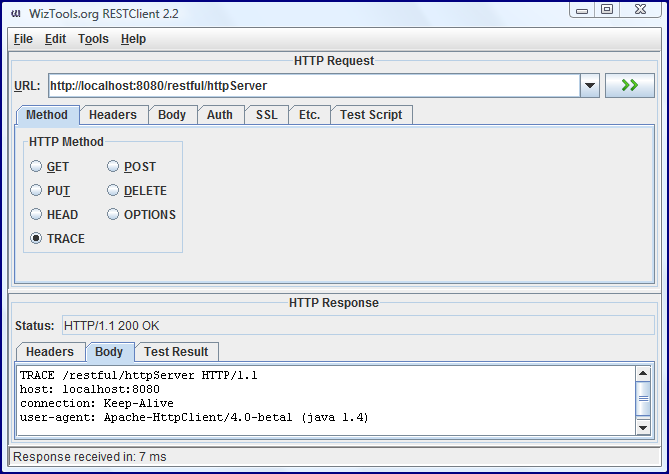Click the Status field showing HTTP/1.1 200 OK
669x474 pixels.
pos(358,326)
